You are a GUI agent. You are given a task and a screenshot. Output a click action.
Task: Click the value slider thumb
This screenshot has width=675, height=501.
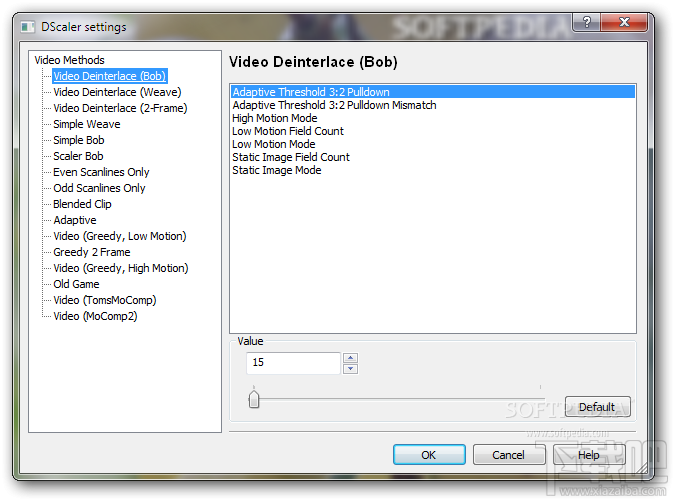pos(254,399)
